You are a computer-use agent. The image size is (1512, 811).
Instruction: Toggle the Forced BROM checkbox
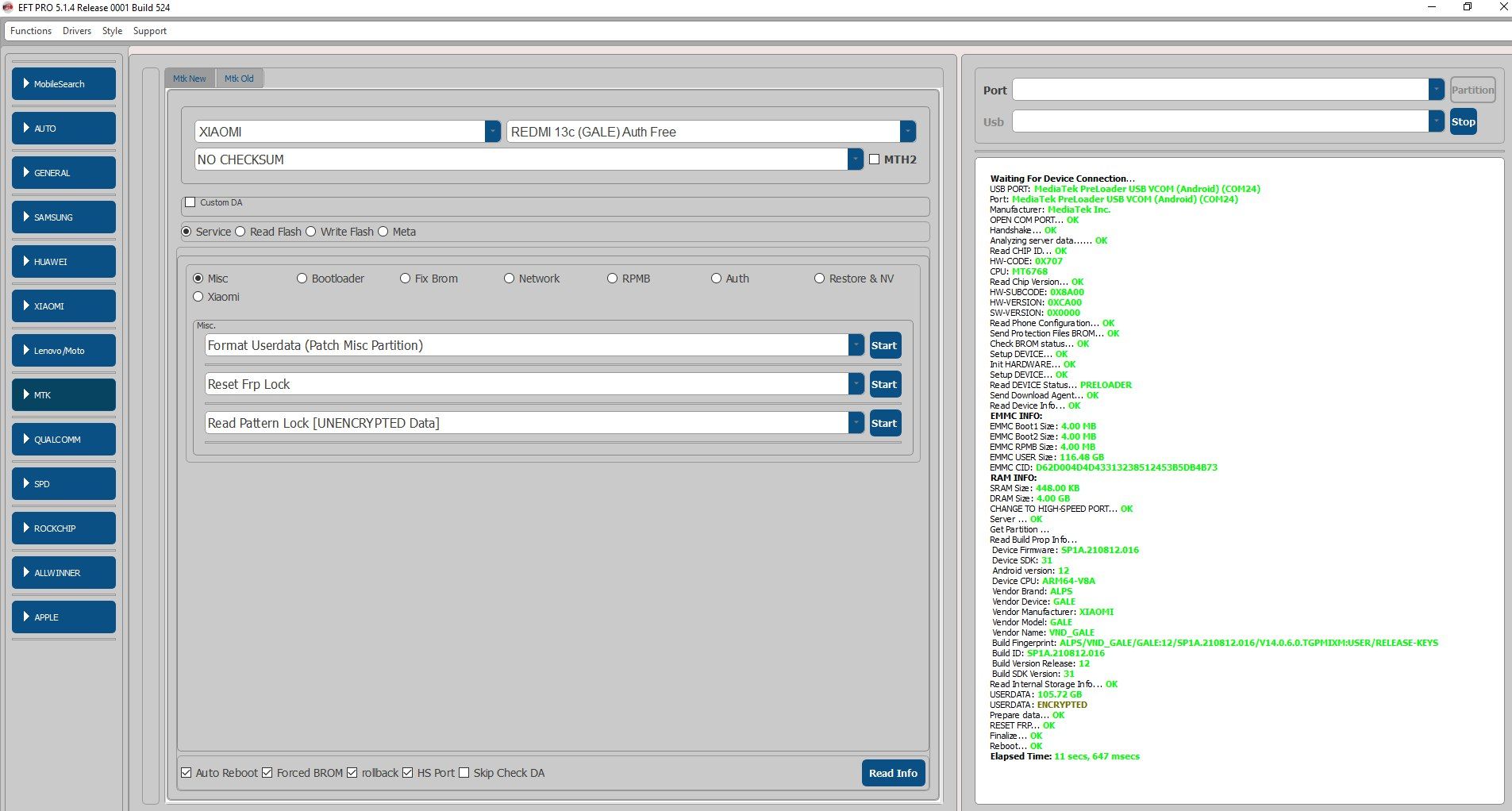tap(267, 773)
